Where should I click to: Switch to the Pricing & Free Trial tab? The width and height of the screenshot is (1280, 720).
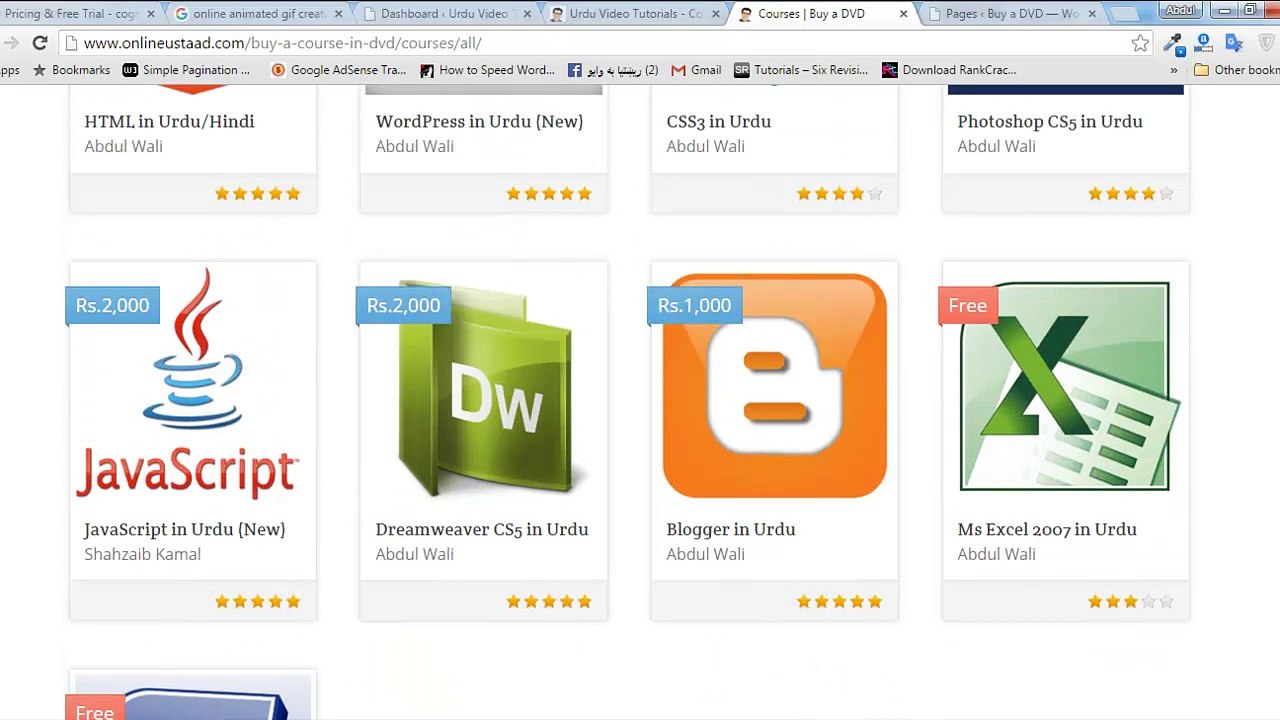pos(75,14)
